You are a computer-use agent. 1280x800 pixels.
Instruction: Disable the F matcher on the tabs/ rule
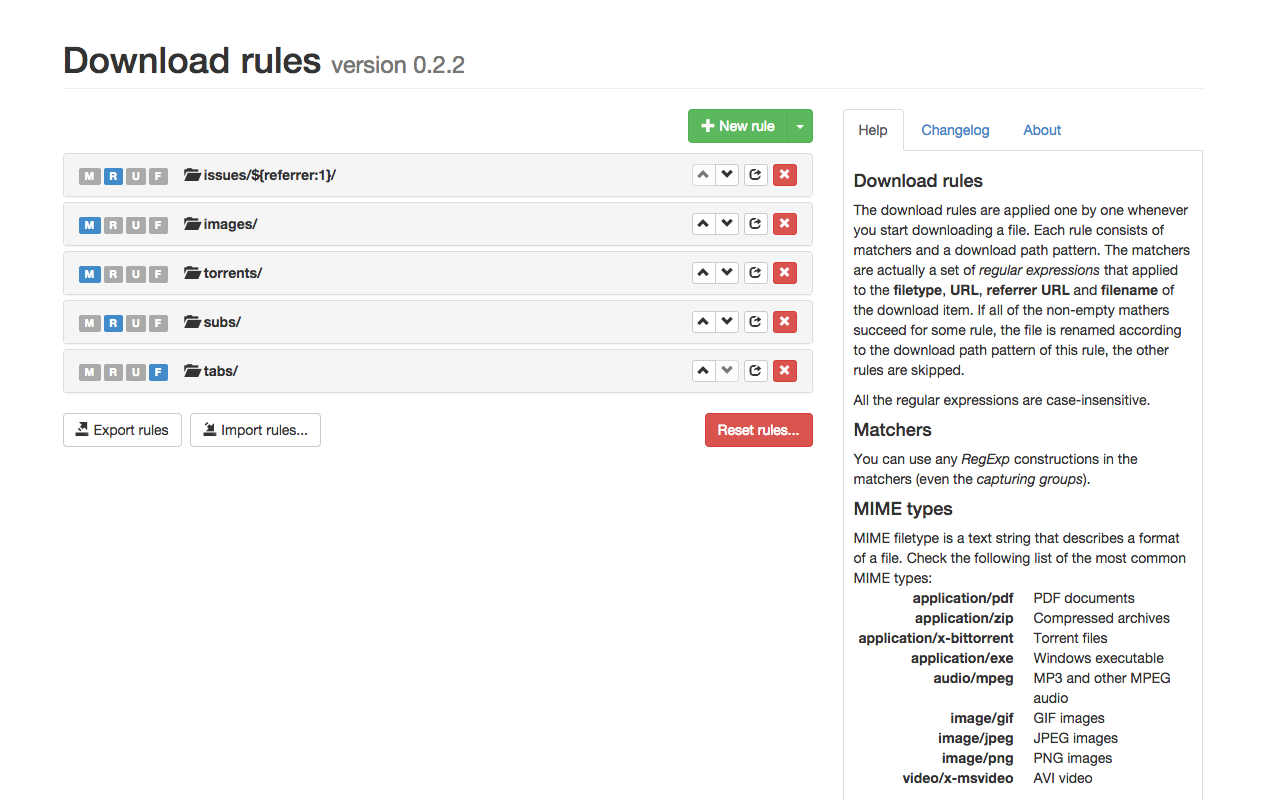tap(158, 371)
